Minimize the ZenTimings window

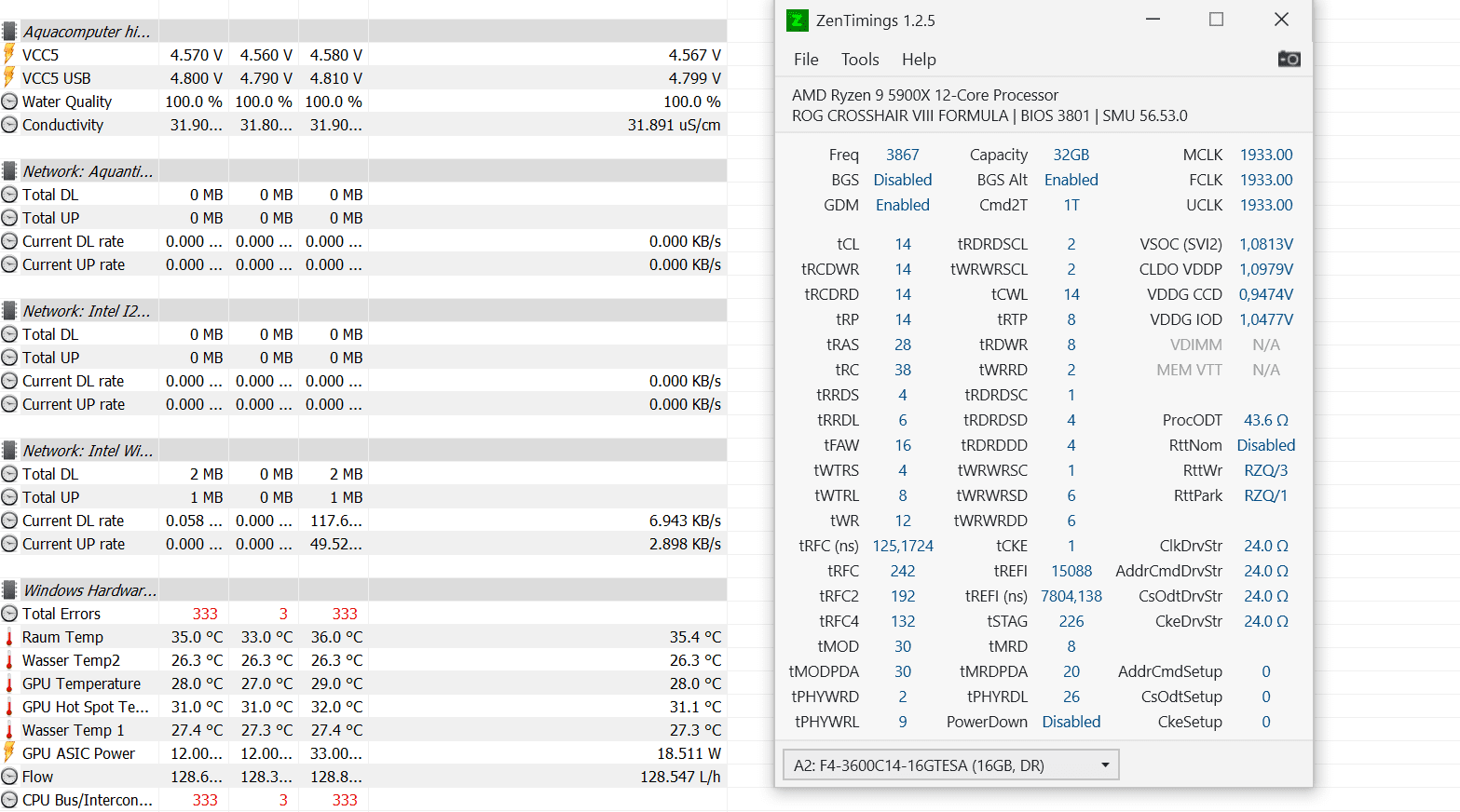click(1153, 20)
